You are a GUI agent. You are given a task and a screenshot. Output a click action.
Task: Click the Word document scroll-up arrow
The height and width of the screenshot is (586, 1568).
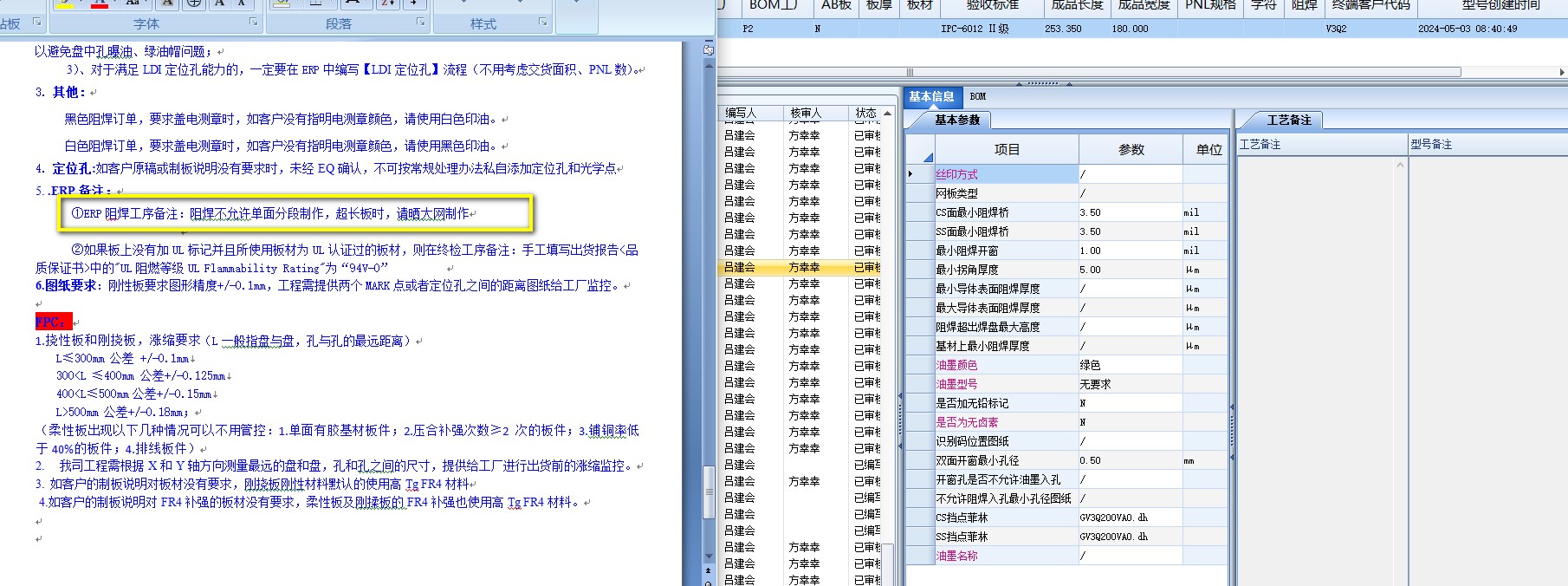pos(709,68)
